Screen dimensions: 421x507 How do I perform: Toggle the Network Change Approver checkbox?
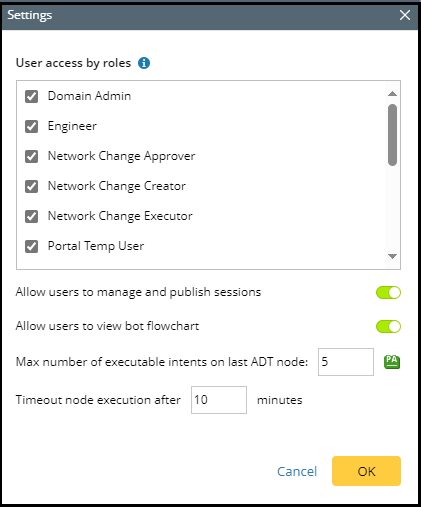click(32, 156)
